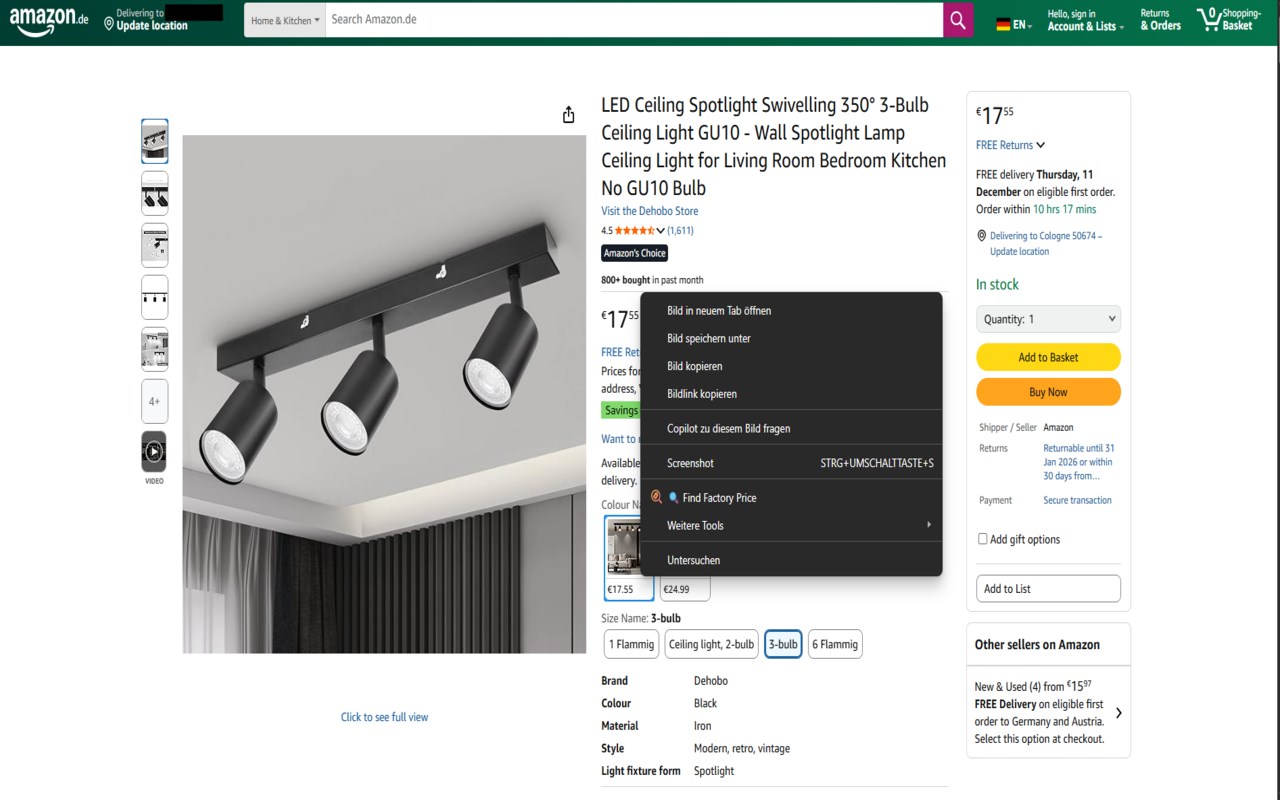Choose Copilot zu diesem Bild fragen

(791, 428)
